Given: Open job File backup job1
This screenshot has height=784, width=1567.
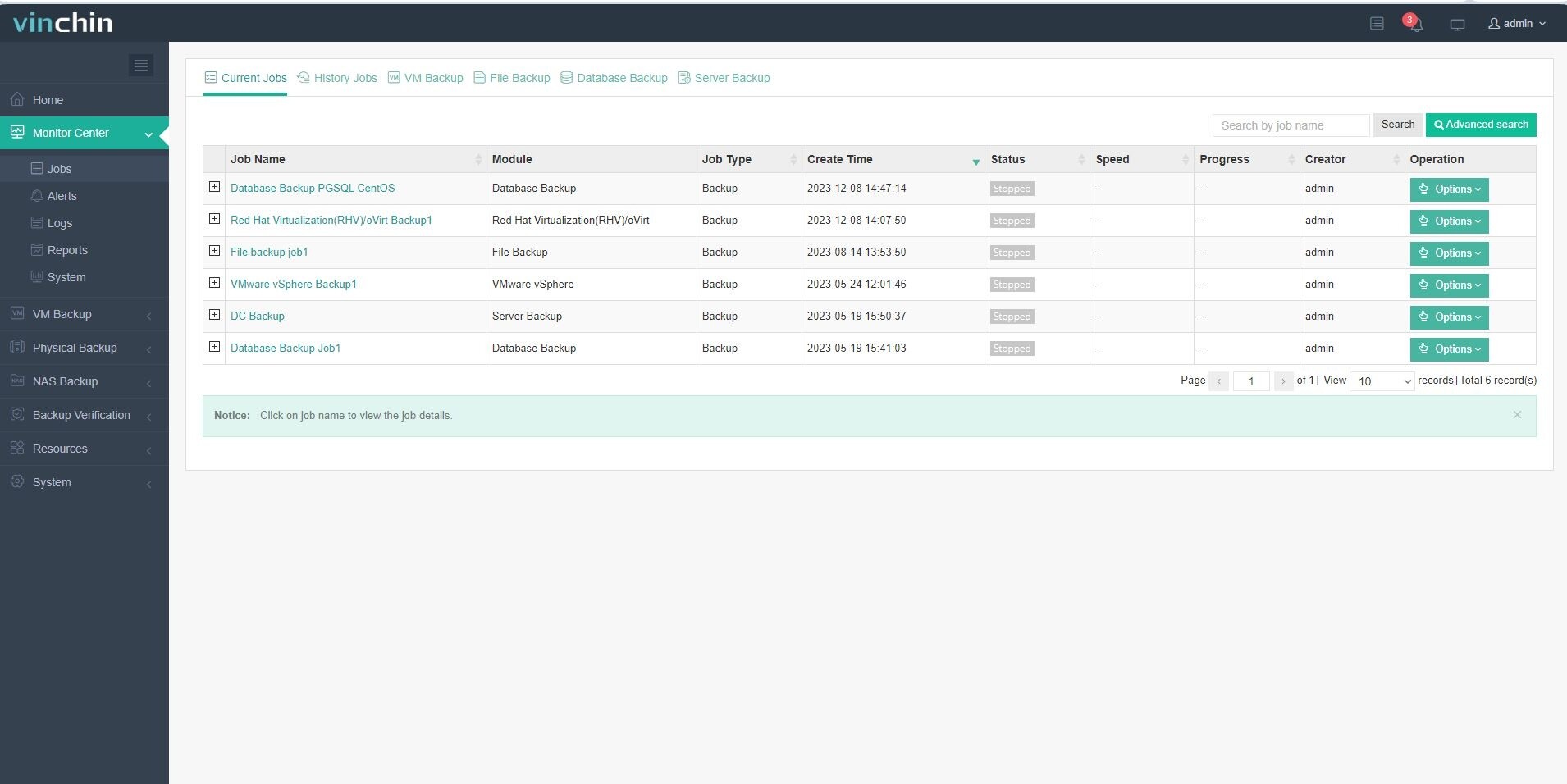Looking at the screenshot, I should pos(269,252).
